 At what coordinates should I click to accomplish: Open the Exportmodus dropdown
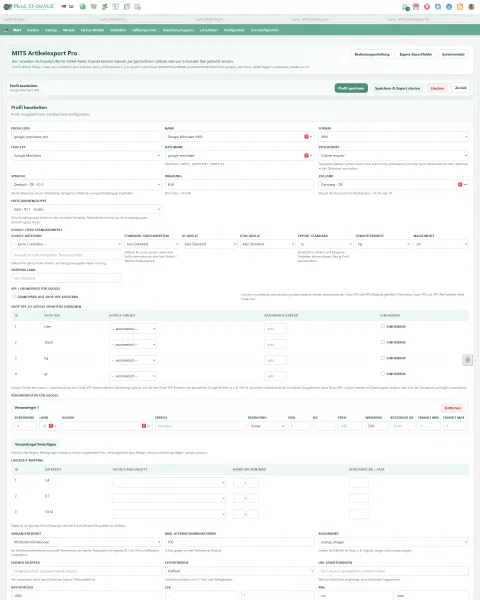240,571
